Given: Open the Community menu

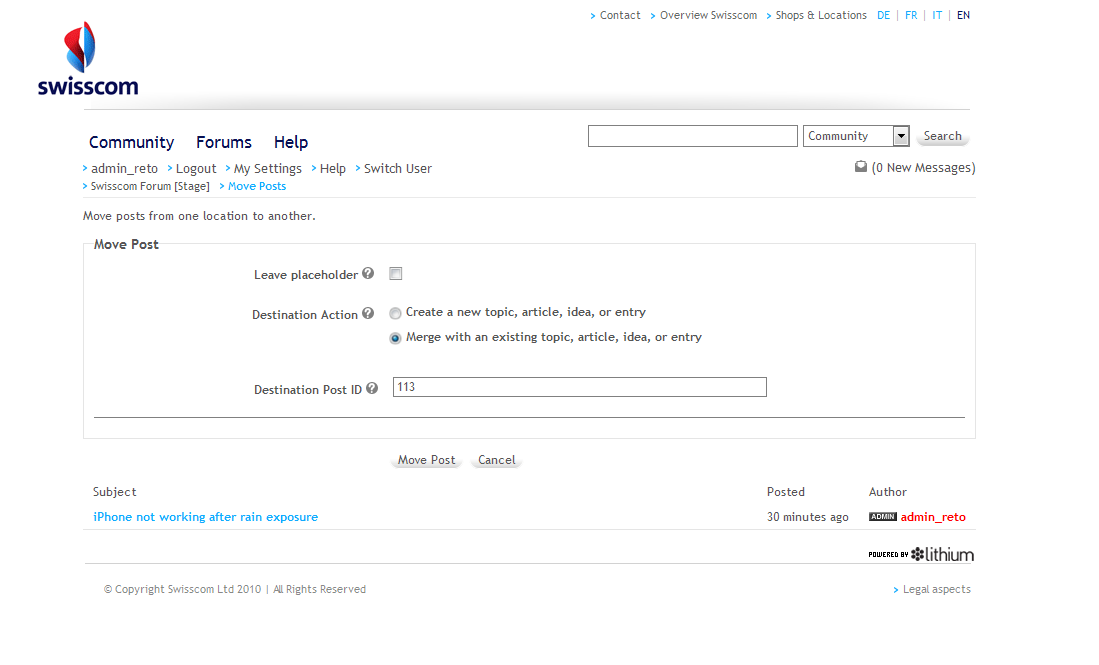Looking at the screenshot, I should click(131, 142).
